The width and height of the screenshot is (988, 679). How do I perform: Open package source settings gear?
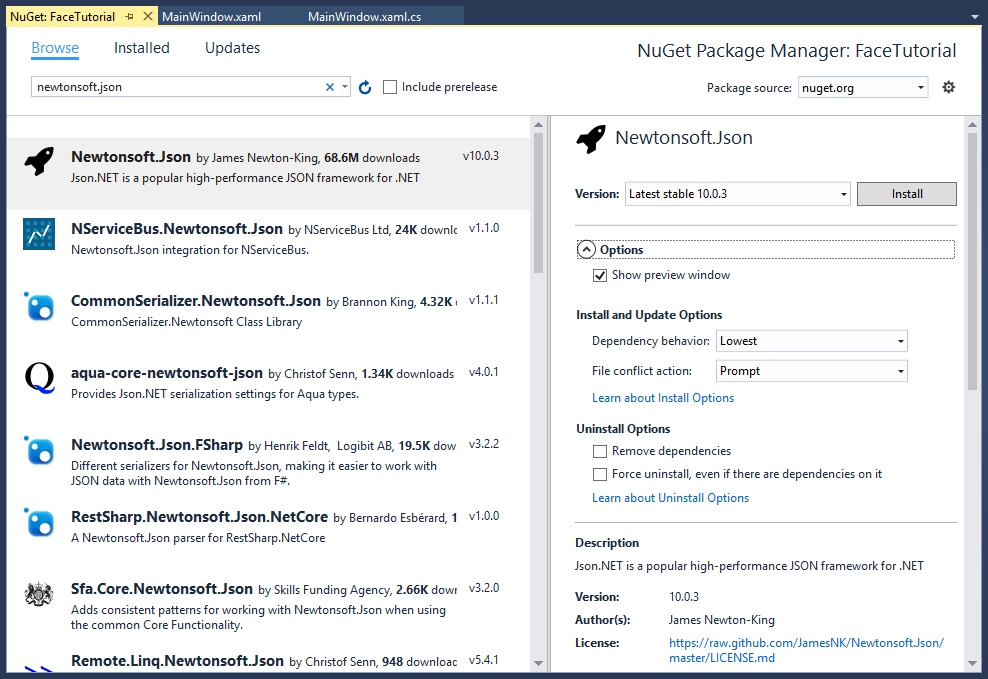tap(948, 88)
